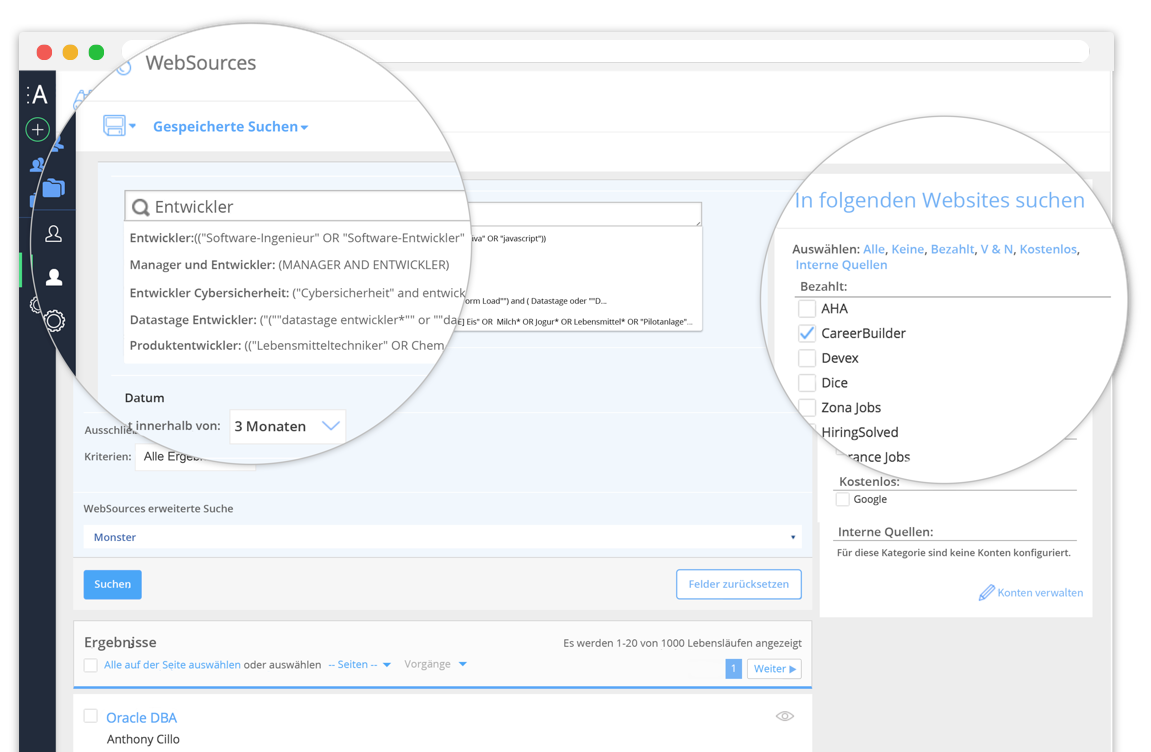Screen dimensions: 1151x752
Task: Open the folders icon in the sidebar
Action: [53, 188]
